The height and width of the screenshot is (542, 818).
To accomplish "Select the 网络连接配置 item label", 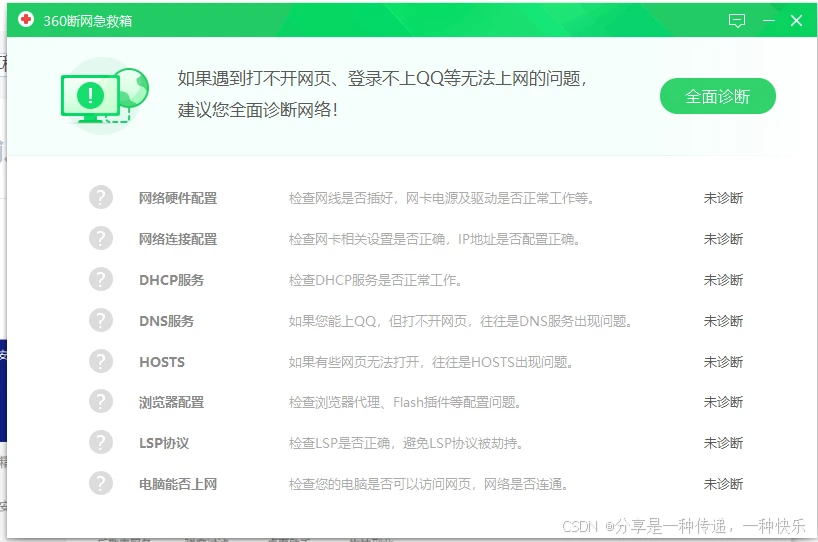I will pyautogui.click(x=178, y=239).
